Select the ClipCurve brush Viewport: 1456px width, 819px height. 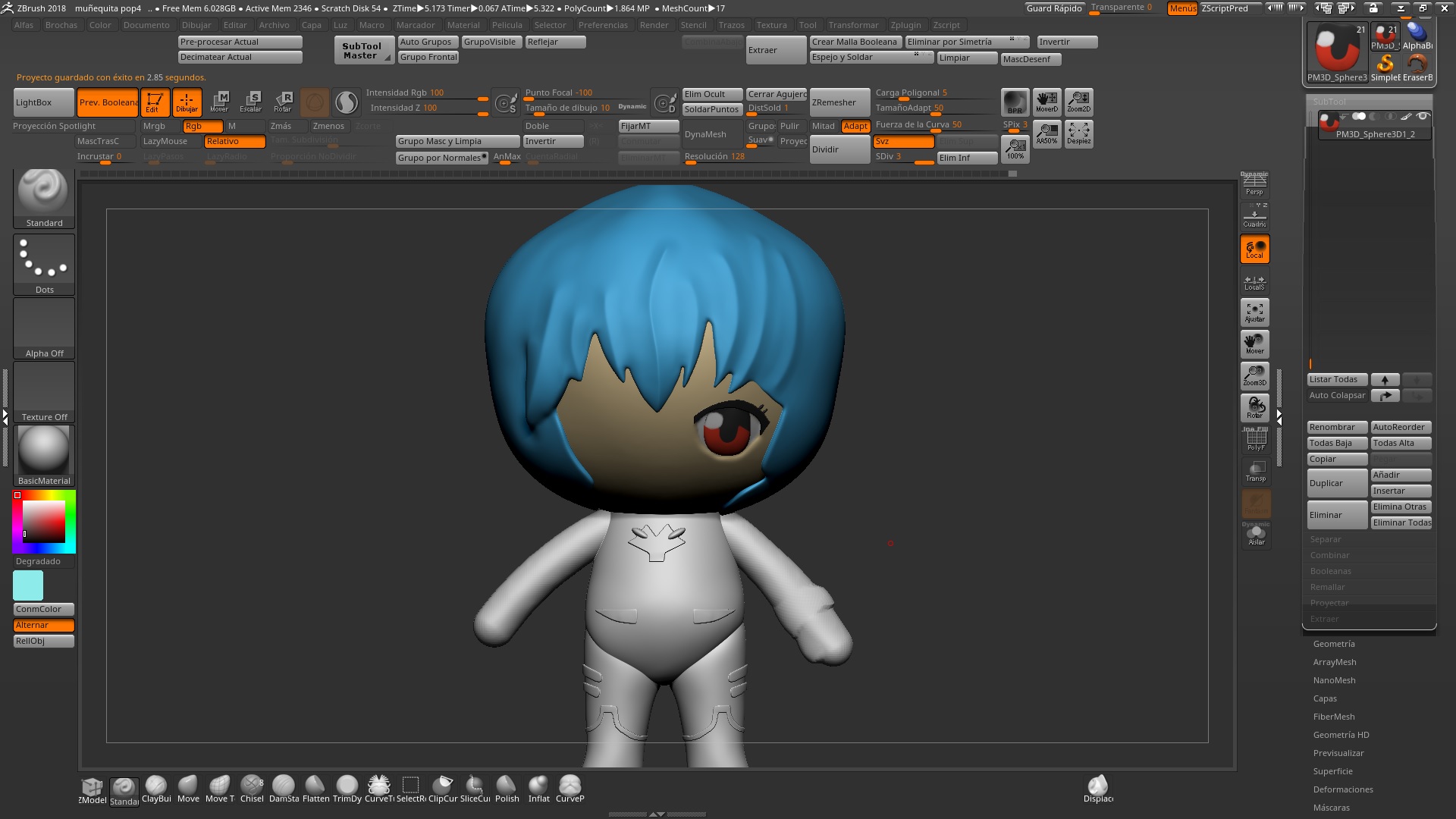(x=443, y=789)
